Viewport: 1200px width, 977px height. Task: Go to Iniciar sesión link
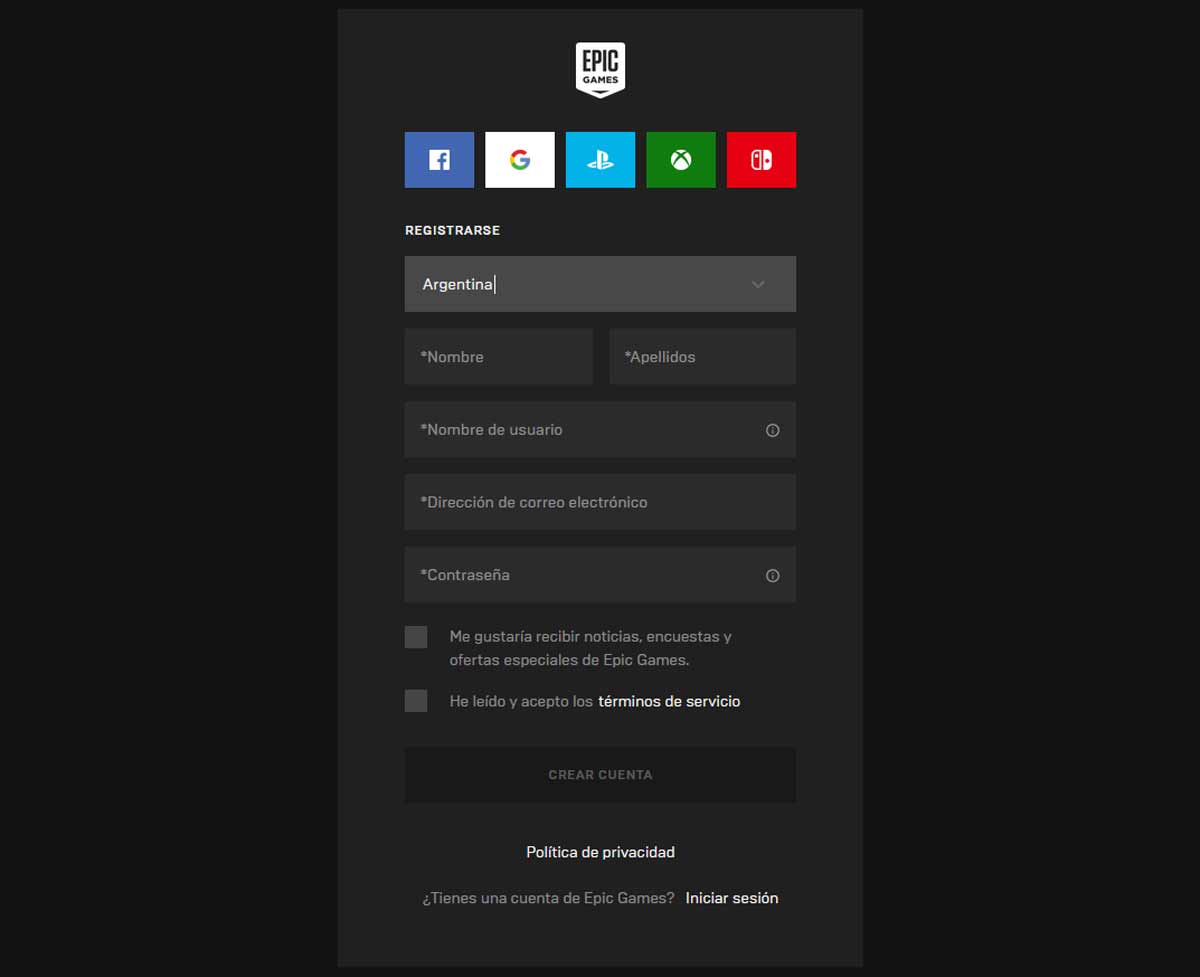click(732, 898)
